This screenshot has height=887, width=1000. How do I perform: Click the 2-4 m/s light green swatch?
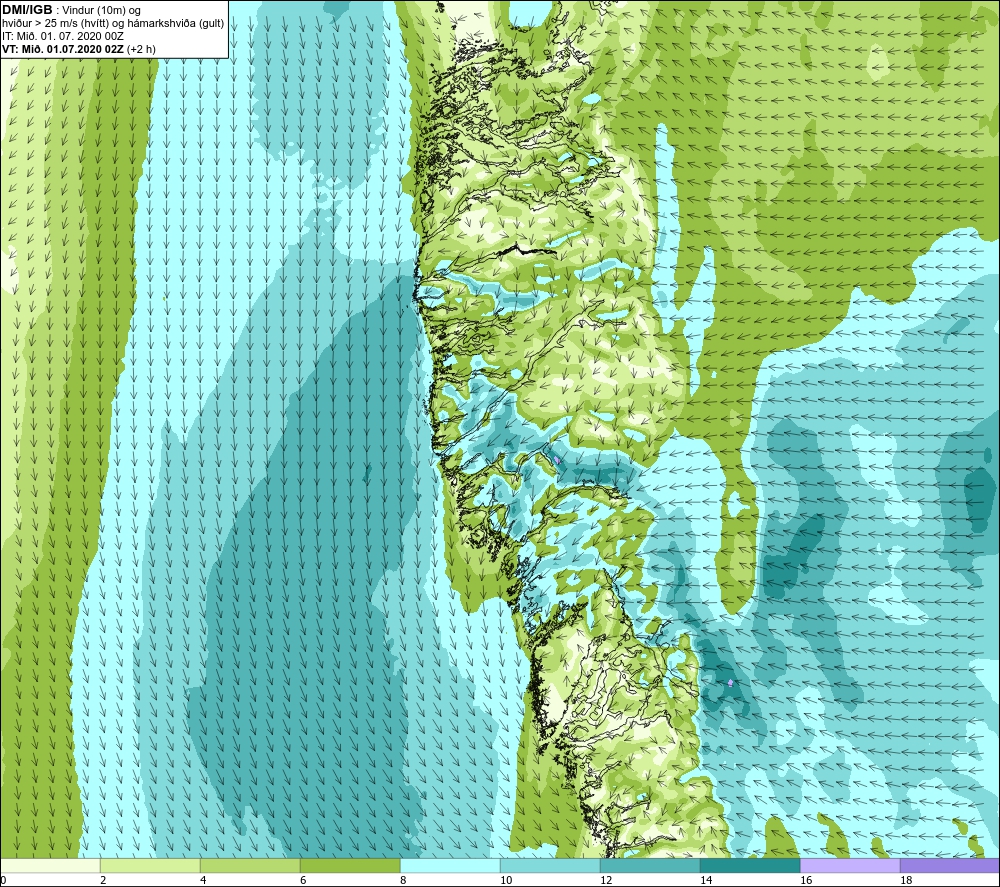151,865
